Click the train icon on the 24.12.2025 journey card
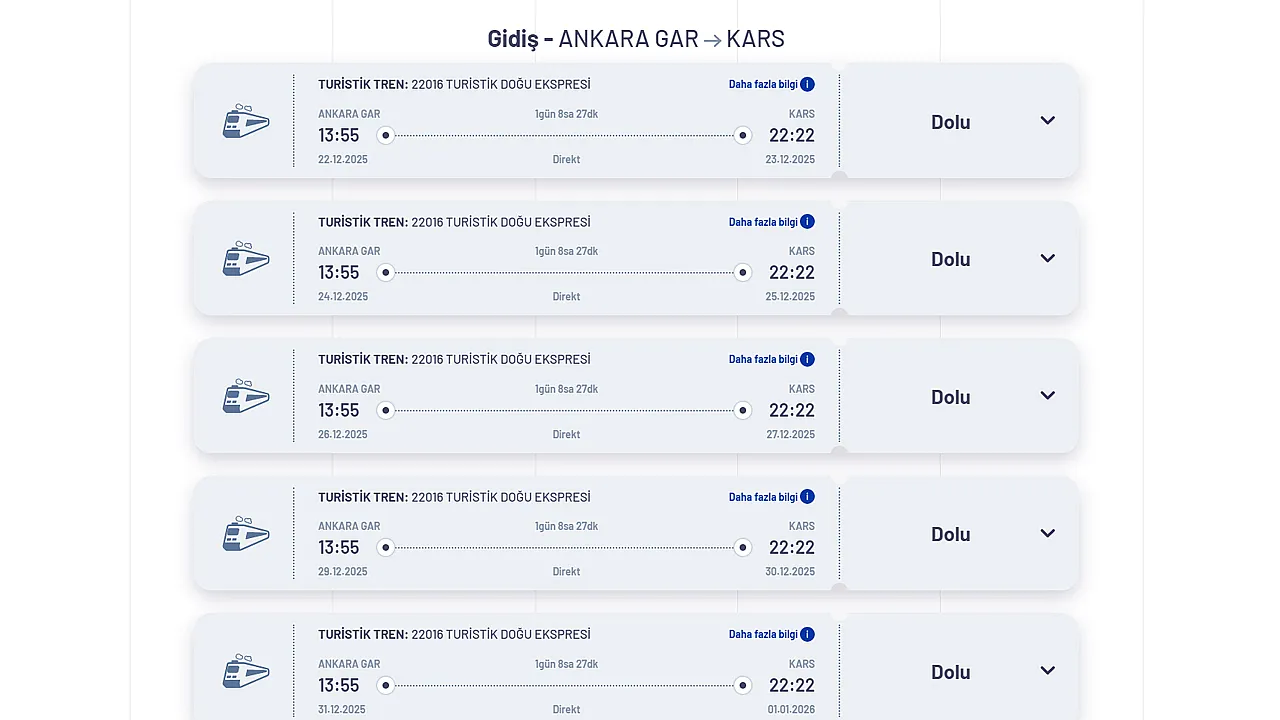 [x=245, y=258]
